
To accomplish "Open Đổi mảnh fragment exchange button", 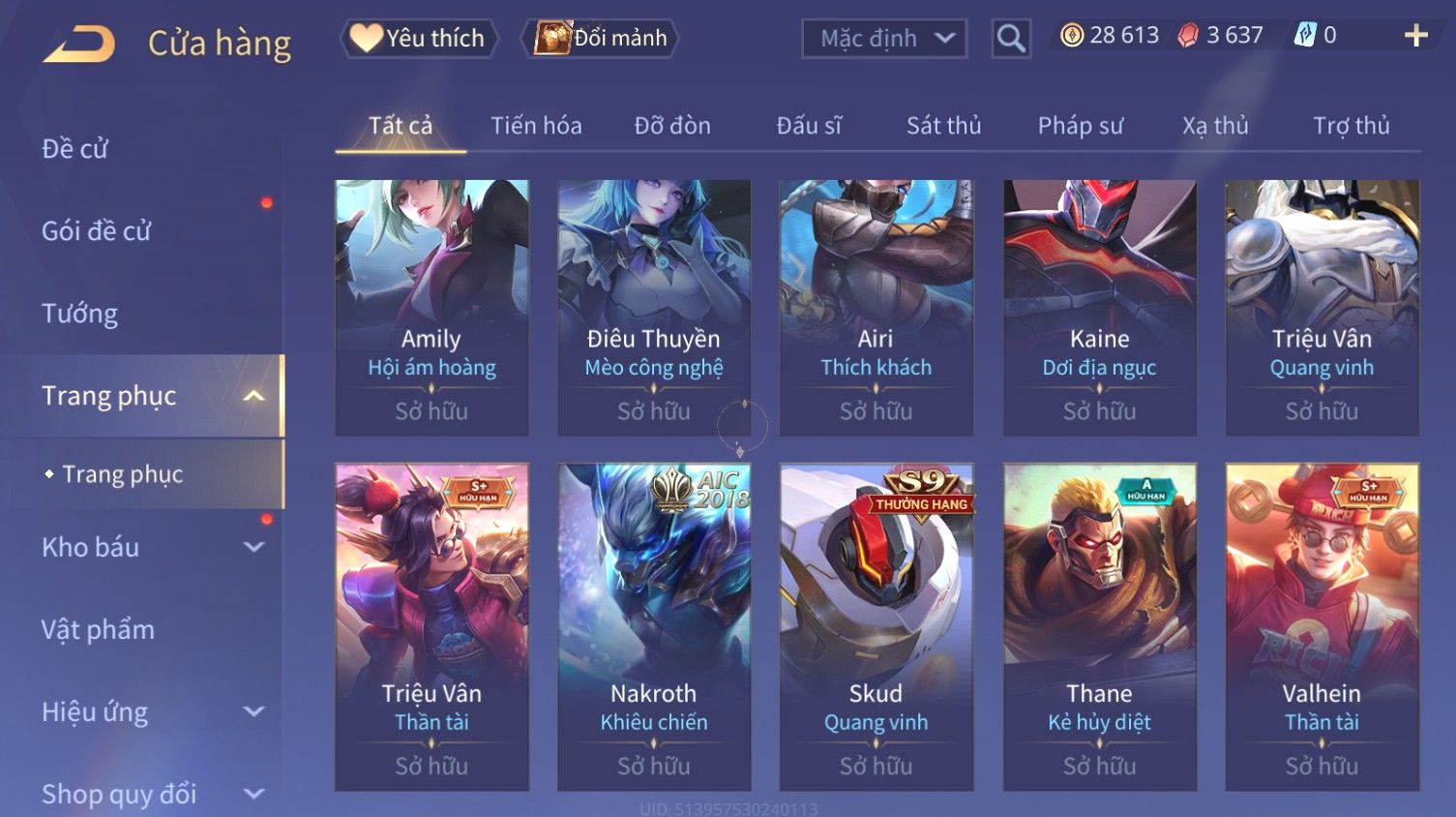I will pyautogui.click(x=600, y=38).
